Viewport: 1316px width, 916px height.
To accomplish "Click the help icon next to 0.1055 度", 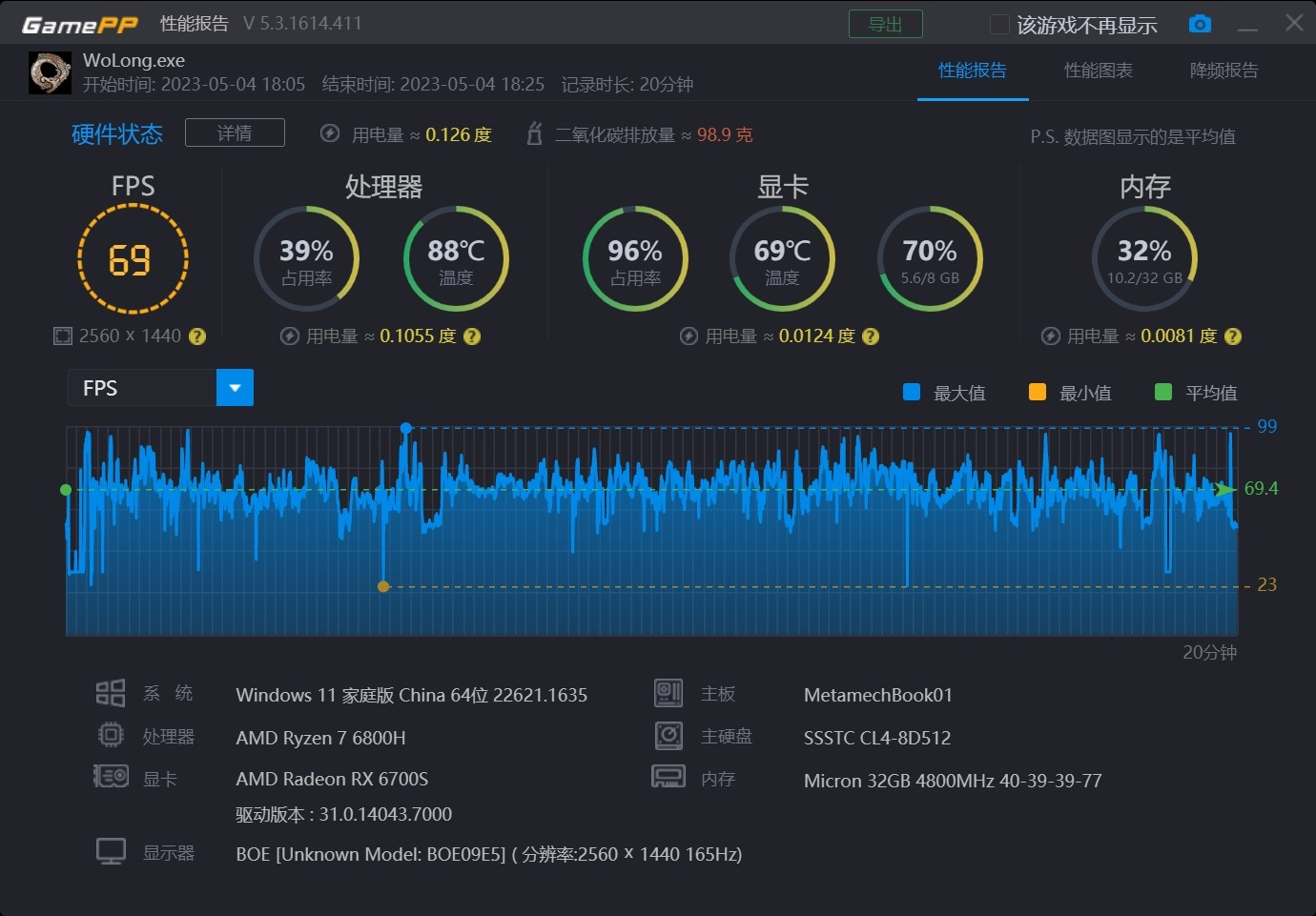I will tap(472, 336).
